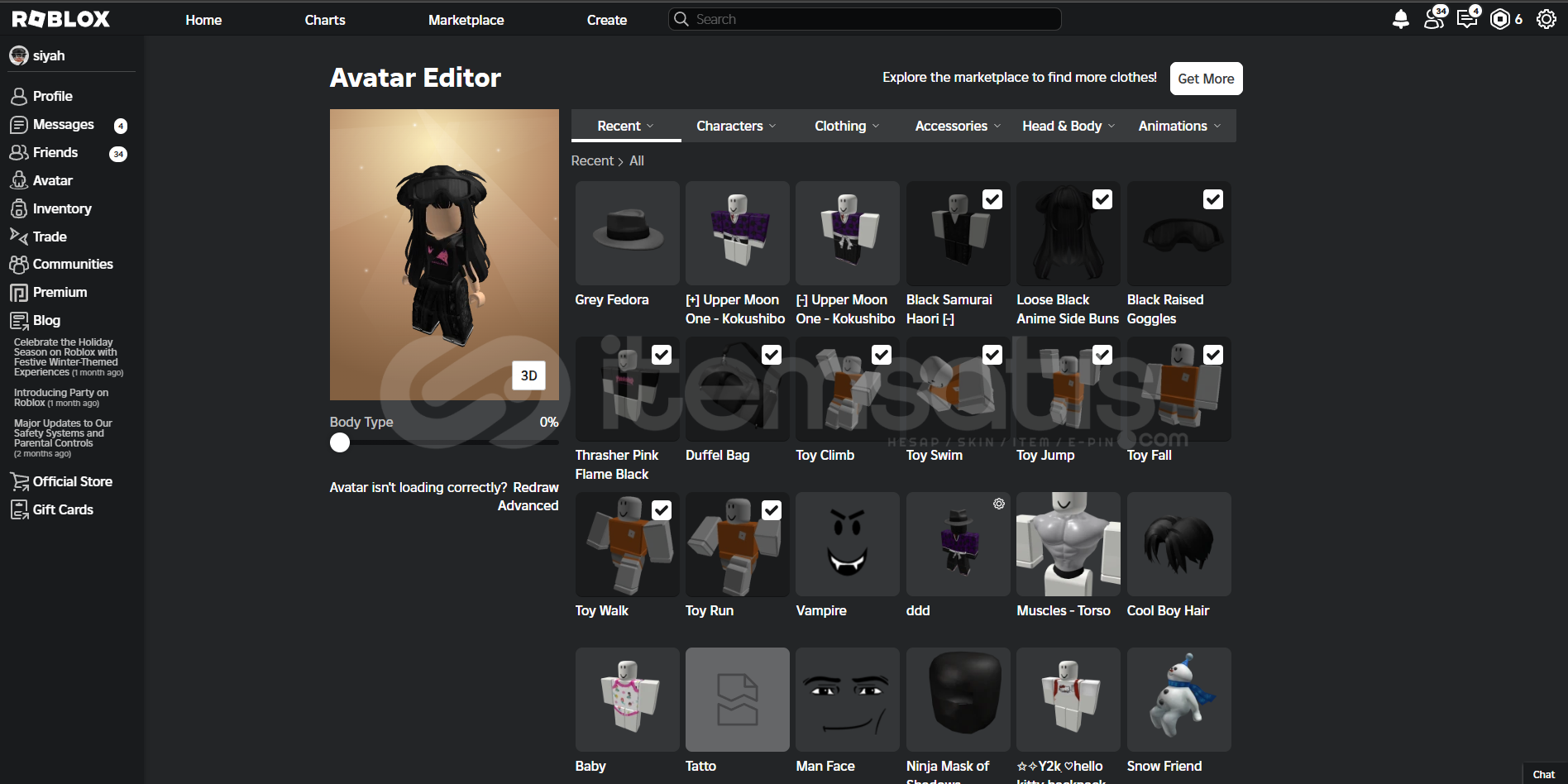Go to Home in top navigation

(203, 20)
